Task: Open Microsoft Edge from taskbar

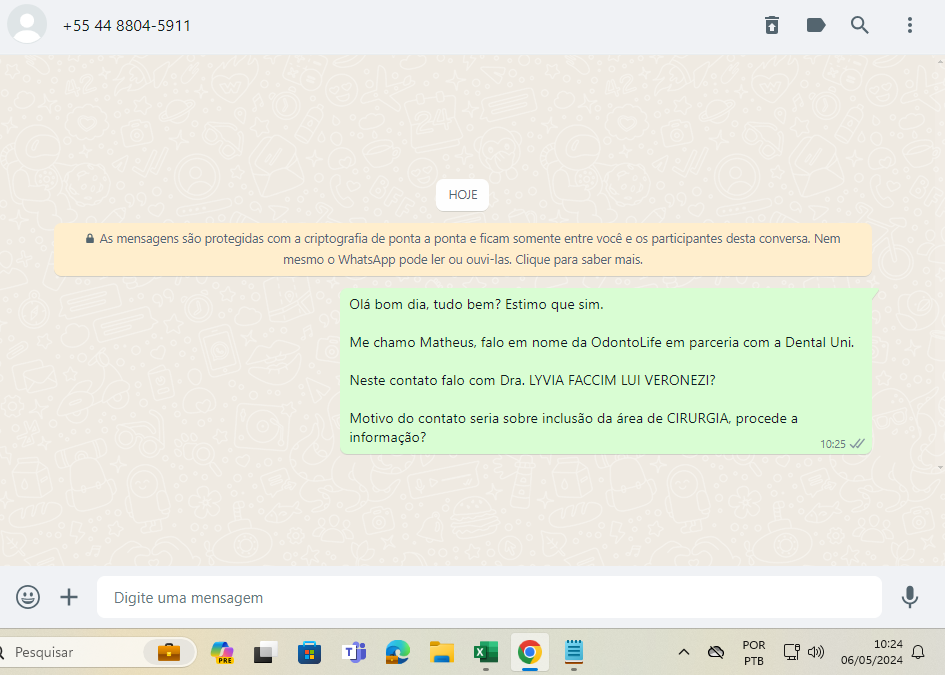Action: (x=397, y=653)
